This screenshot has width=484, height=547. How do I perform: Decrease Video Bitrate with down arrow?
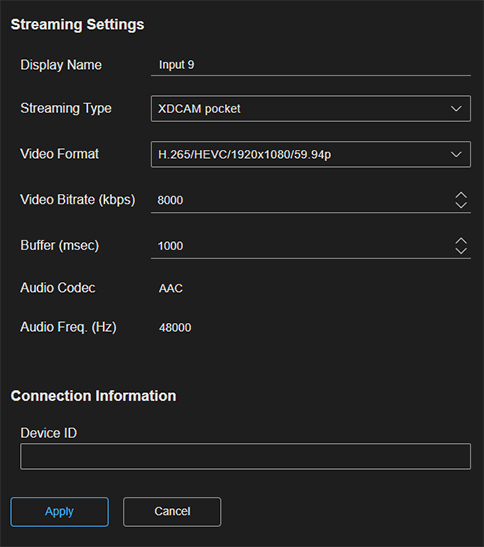(x=461, y=205)
